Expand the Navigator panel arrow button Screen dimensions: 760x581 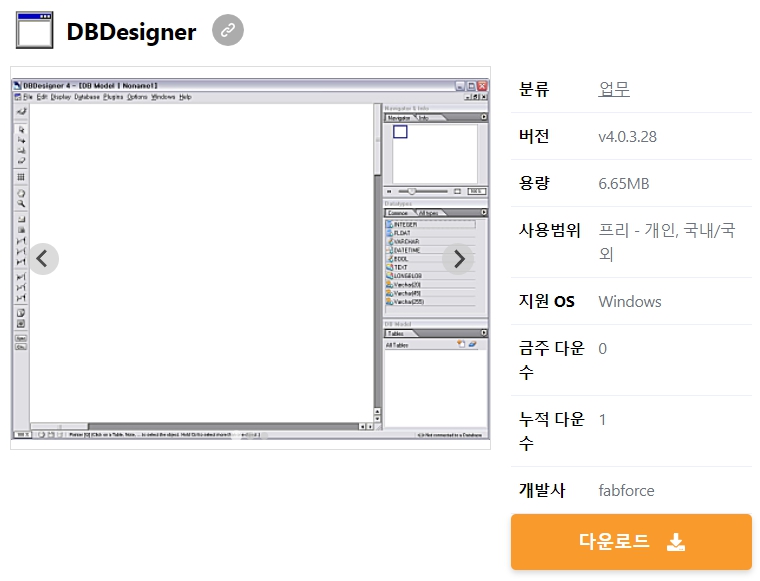pyautogui.click(x=484, y=117)
